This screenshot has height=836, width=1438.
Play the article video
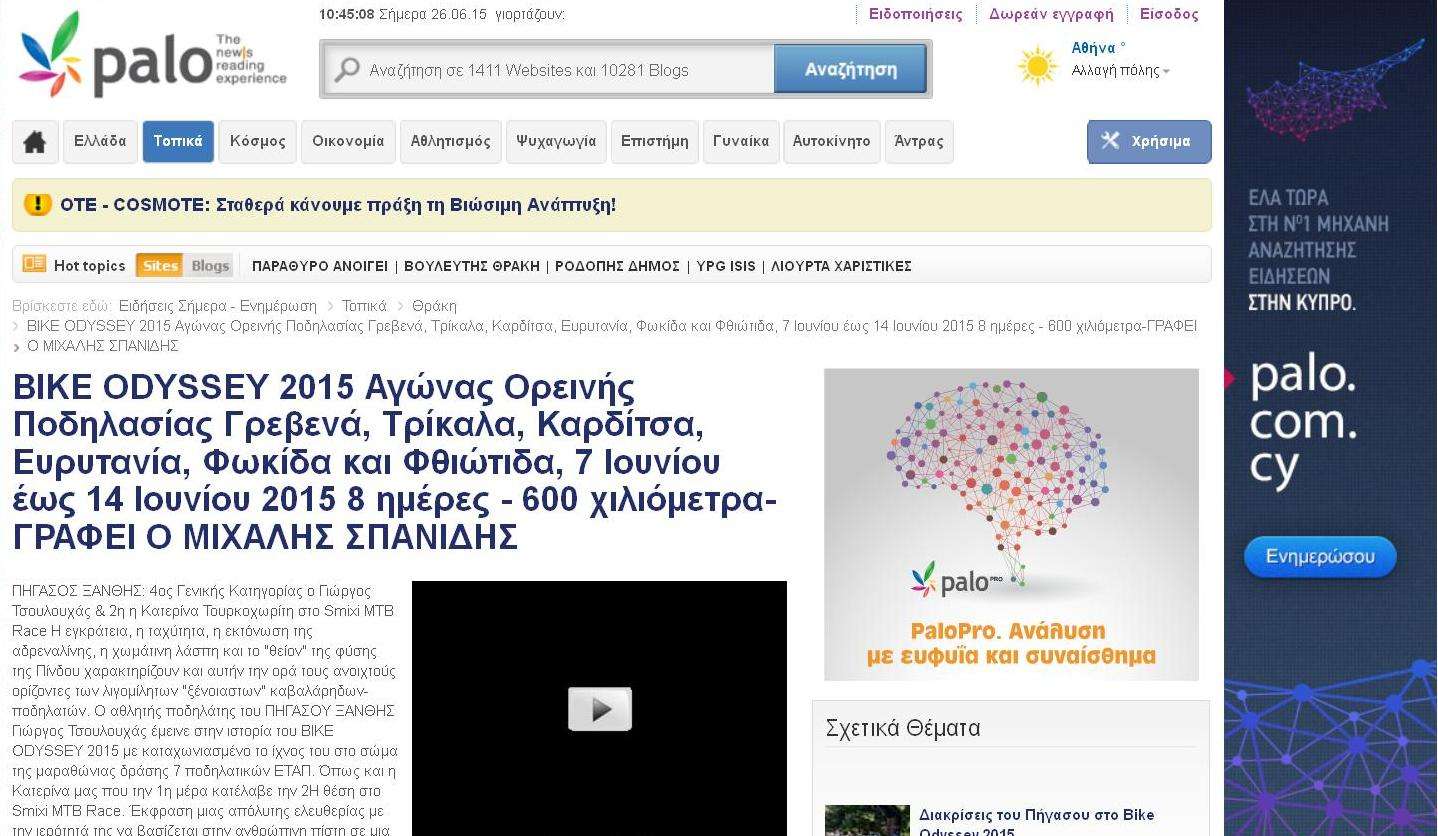tap(600, 709)
